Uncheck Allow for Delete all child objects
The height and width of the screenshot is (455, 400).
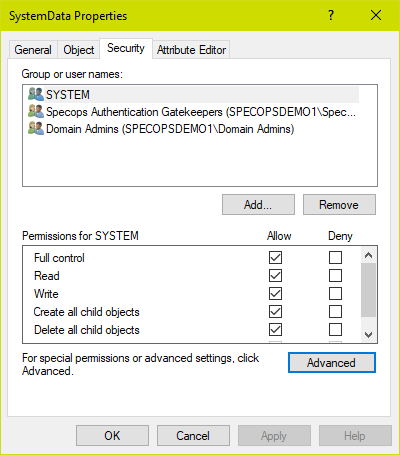tap(275, 330)
